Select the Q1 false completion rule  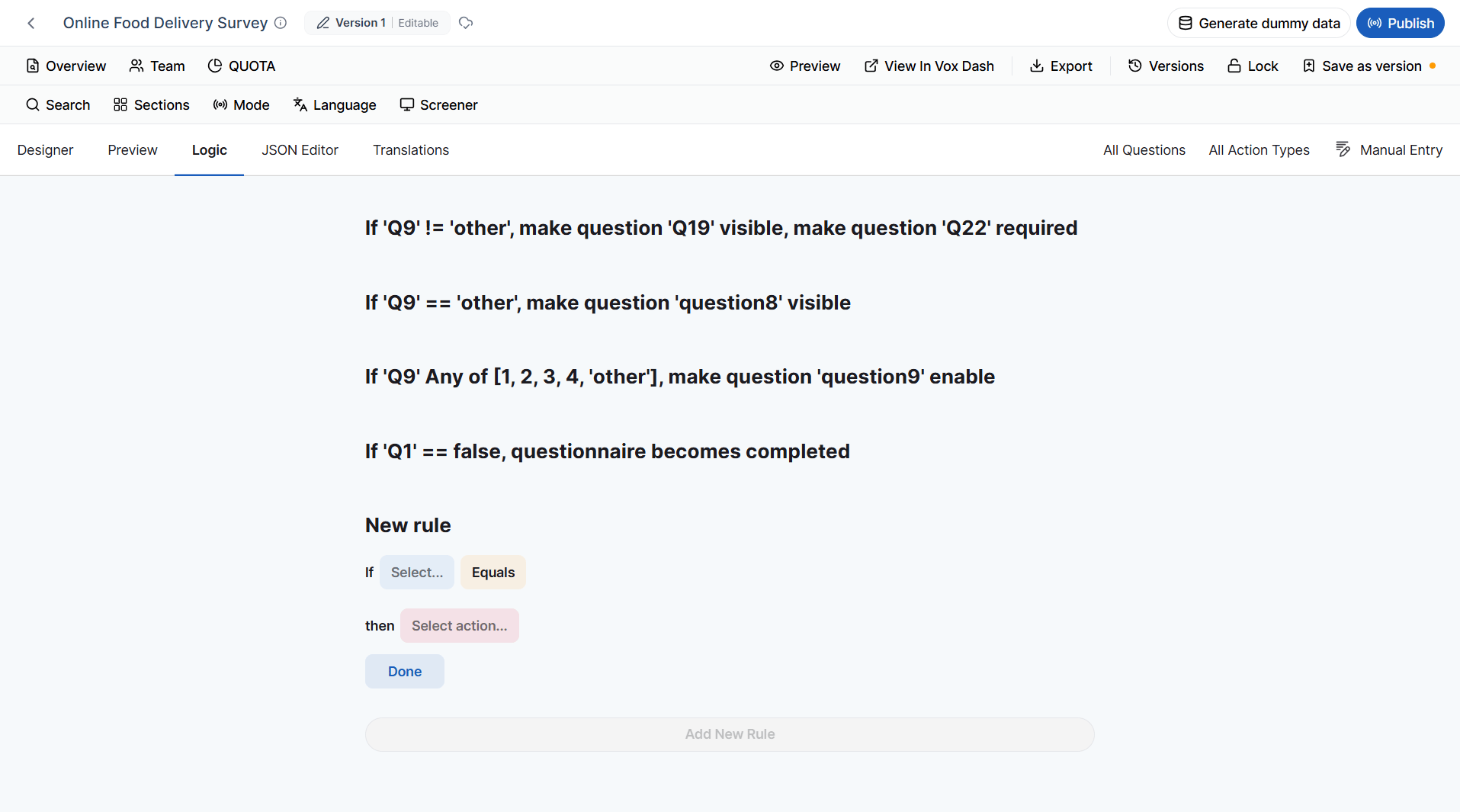coord(608,451)
